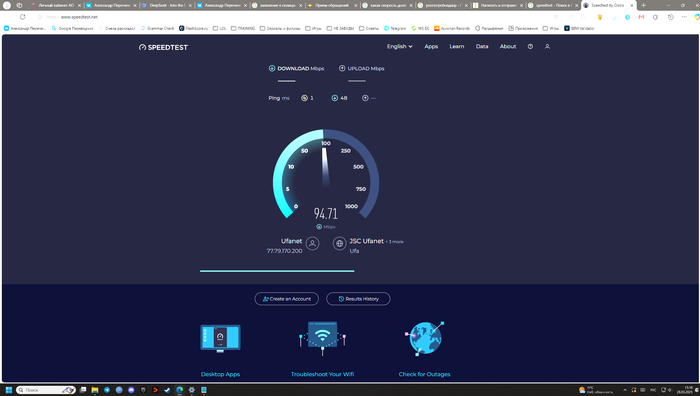The height and width of the screenshot is (396, 700).
Task: Expand the Советы bookmarks folder
Action: coord(369,28)
